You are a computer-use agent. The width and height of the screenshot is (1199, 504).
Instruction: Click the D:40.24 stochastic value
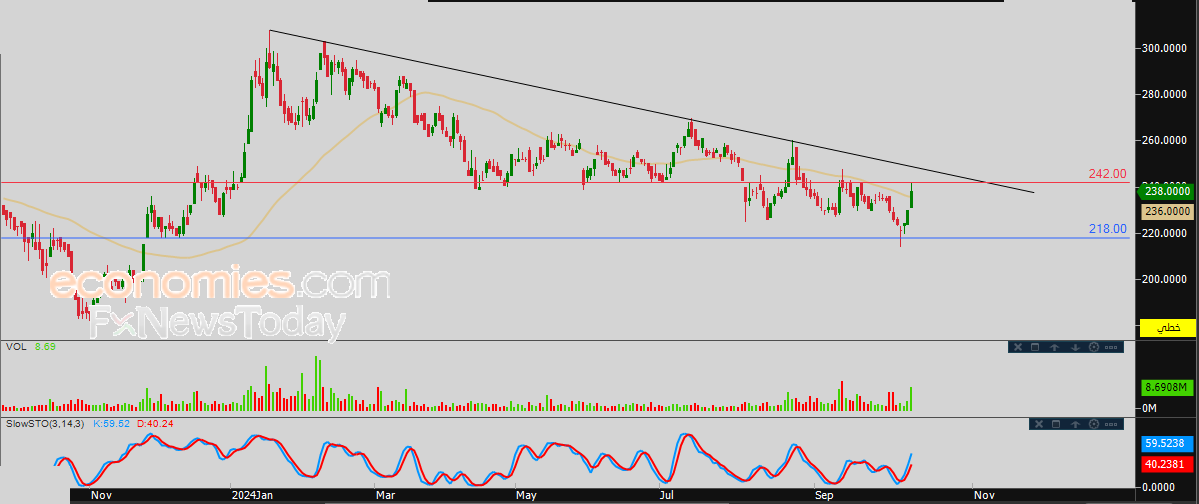click(154, 422)
